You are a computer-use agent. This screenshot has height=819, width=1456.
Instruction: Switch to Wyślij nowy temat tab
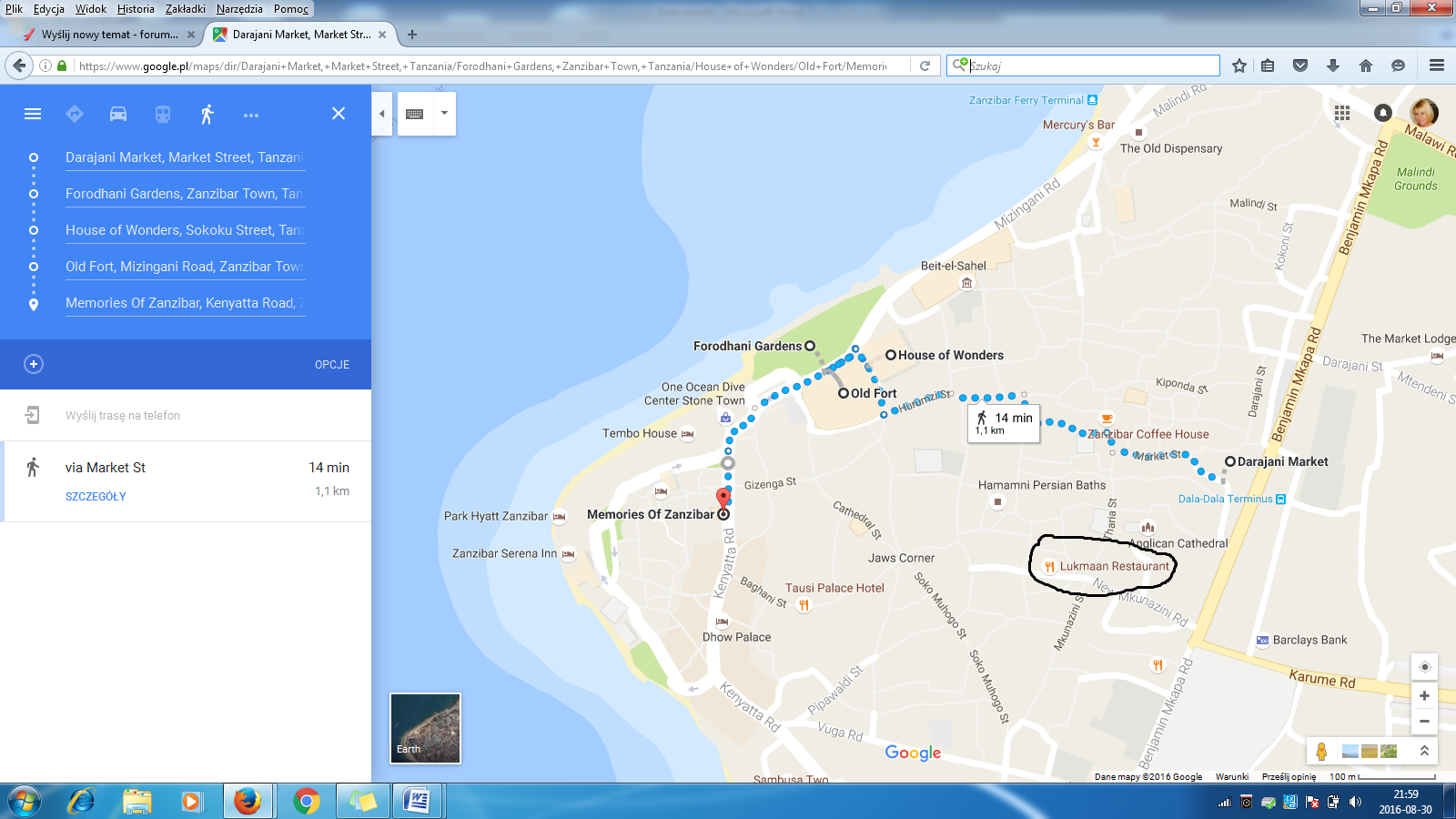(107, 35)
